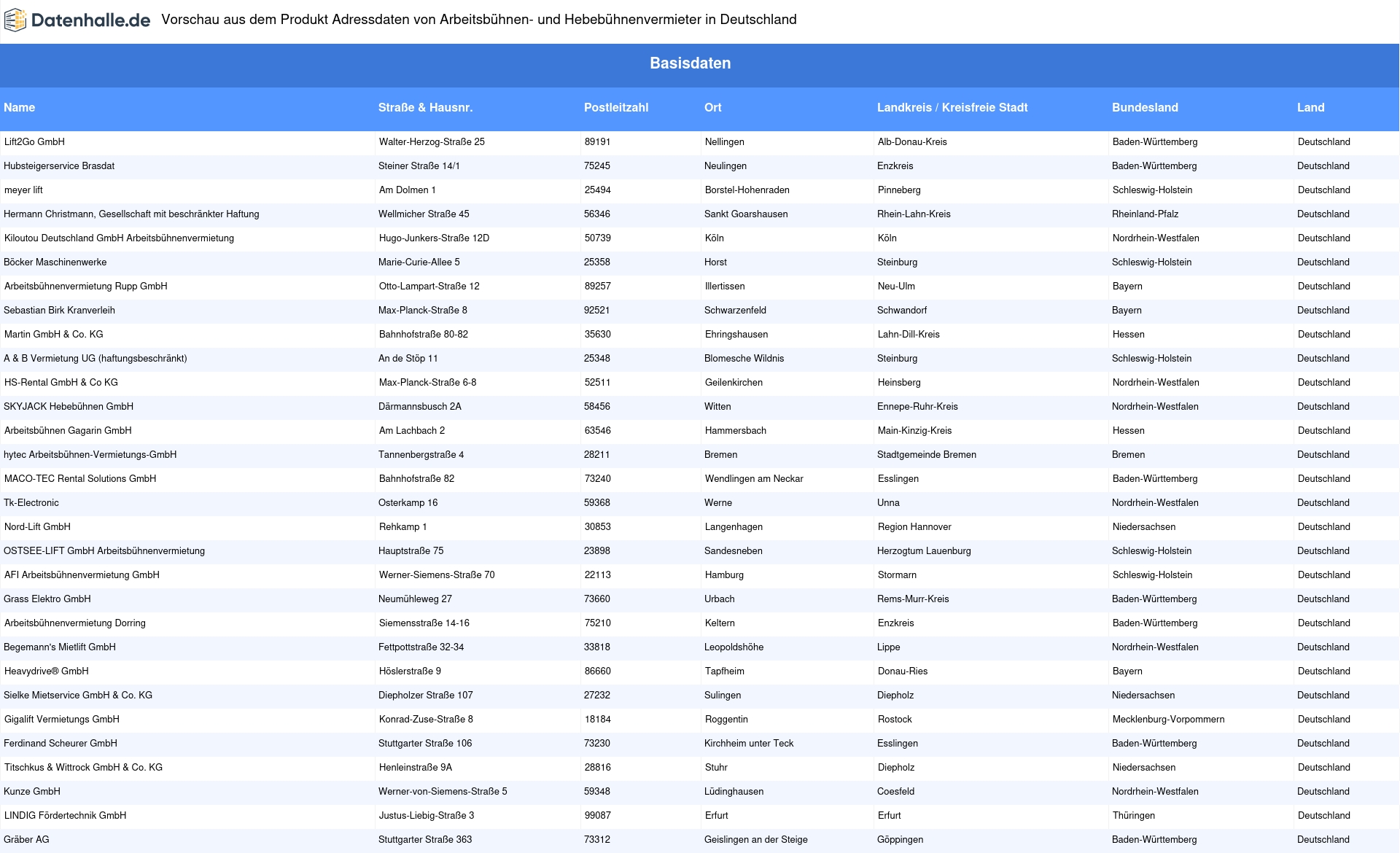
Task: Select the town Geislingen an der Steige
Action: click(756, 840)
